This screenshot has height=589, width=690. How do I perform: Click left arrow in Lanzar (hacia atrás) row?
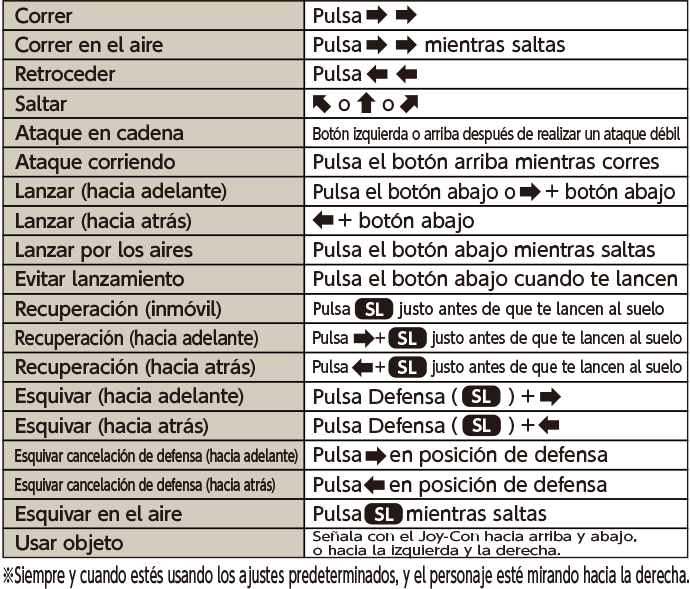point(323,221)
